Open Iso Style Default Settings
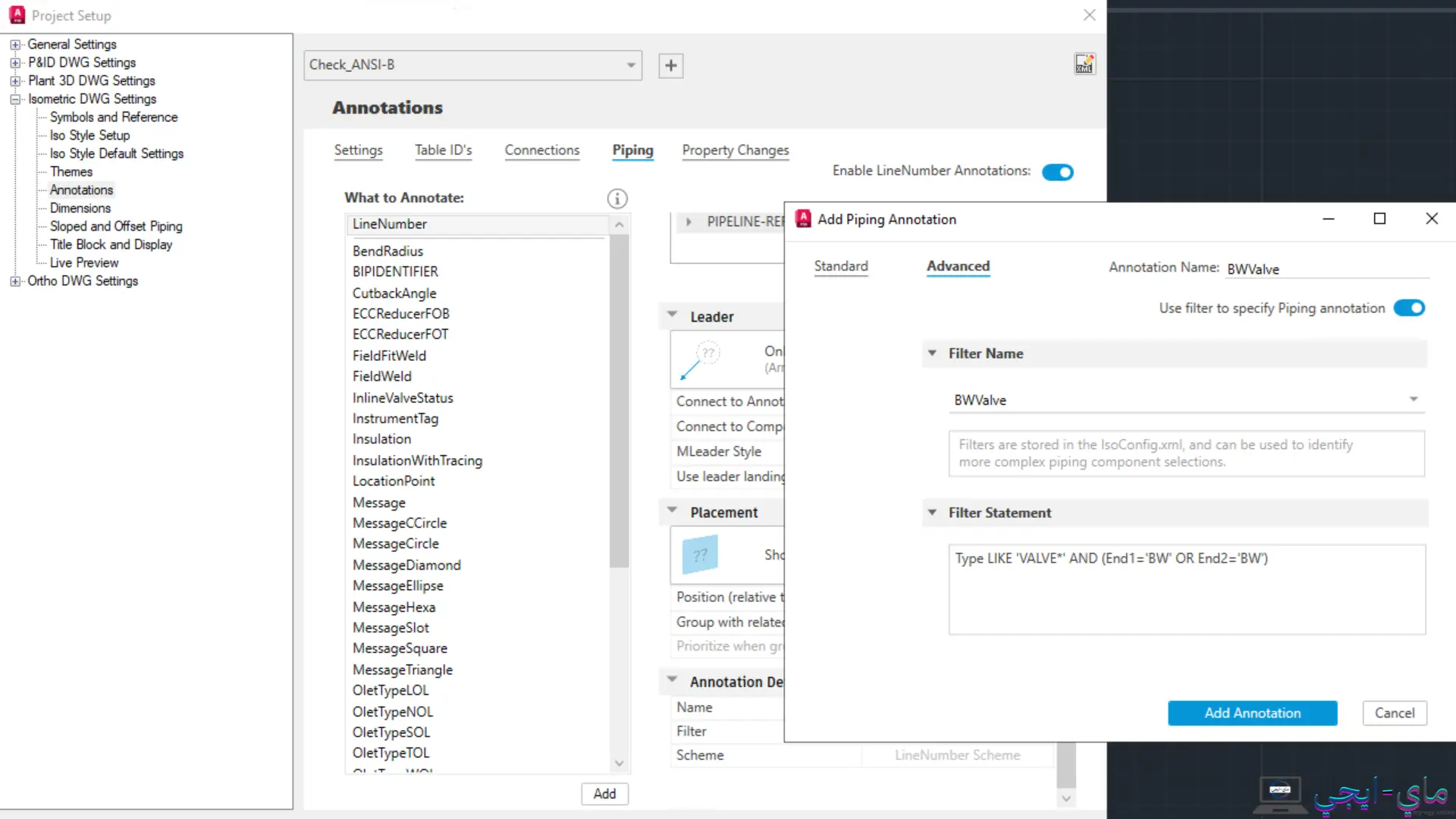 tap(117, 154)
